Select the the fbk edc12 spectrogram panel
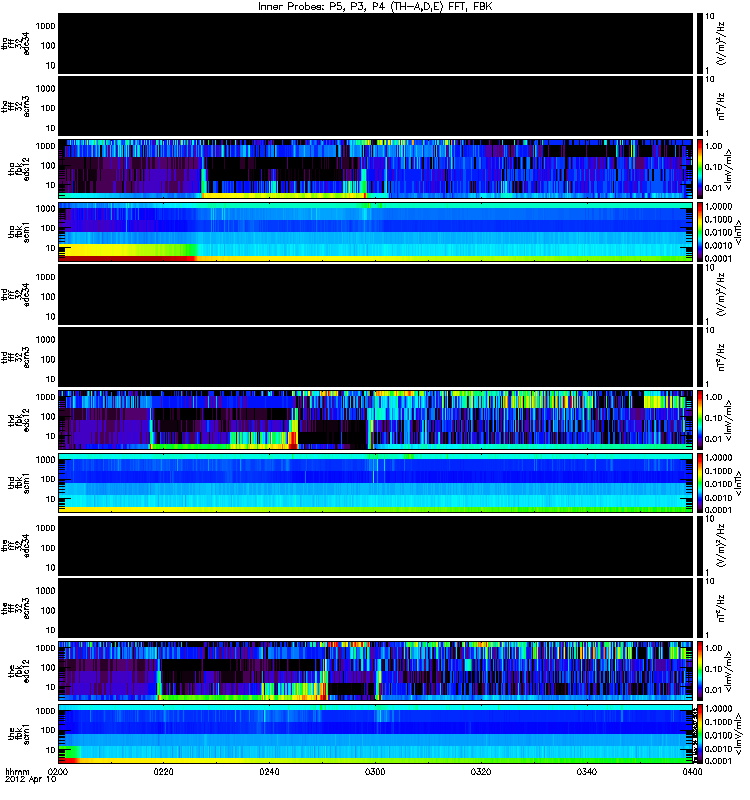The height and width of the screenshot is (800, 750). pos(376,672)
